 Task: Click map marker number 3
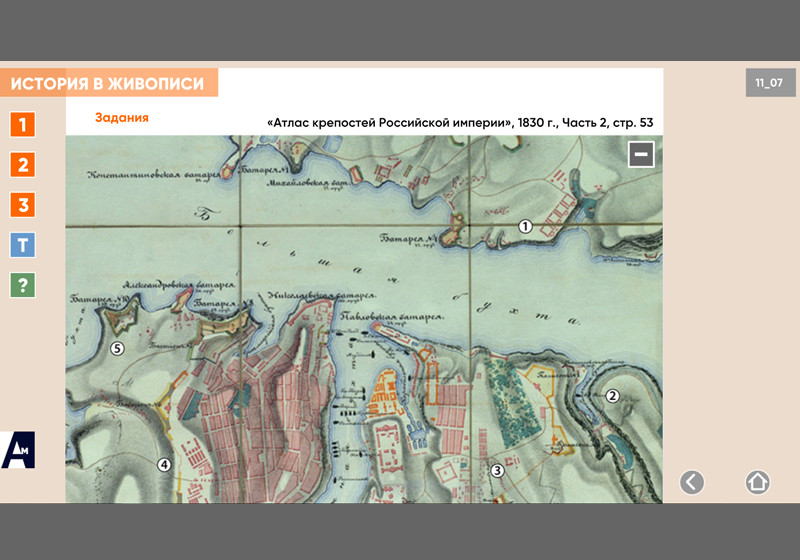coord(496,470)
